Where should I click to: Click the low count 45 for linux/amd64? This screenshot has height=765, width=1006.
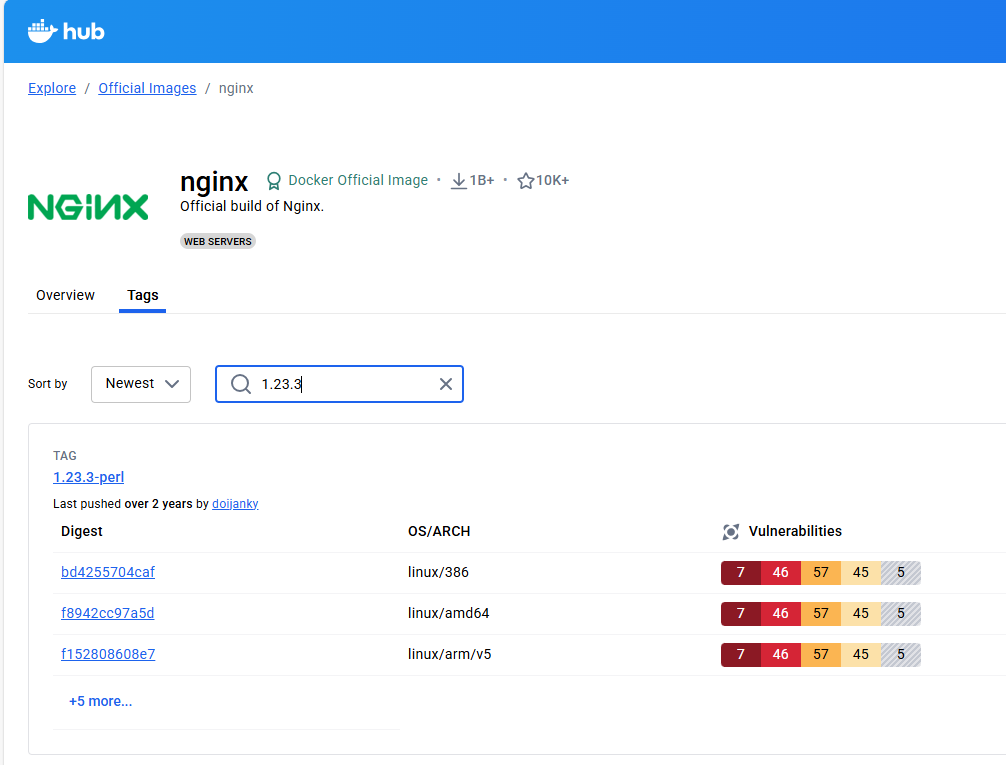[x=861, y=614]
